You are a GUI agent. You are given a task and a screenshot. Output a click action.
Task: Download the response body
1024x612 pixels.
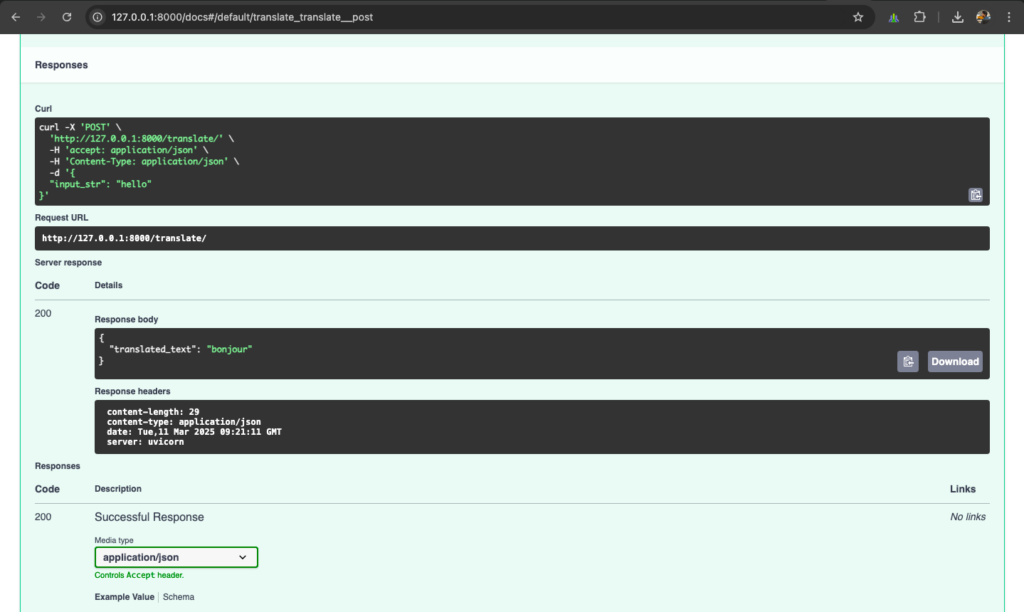point(954,361)
